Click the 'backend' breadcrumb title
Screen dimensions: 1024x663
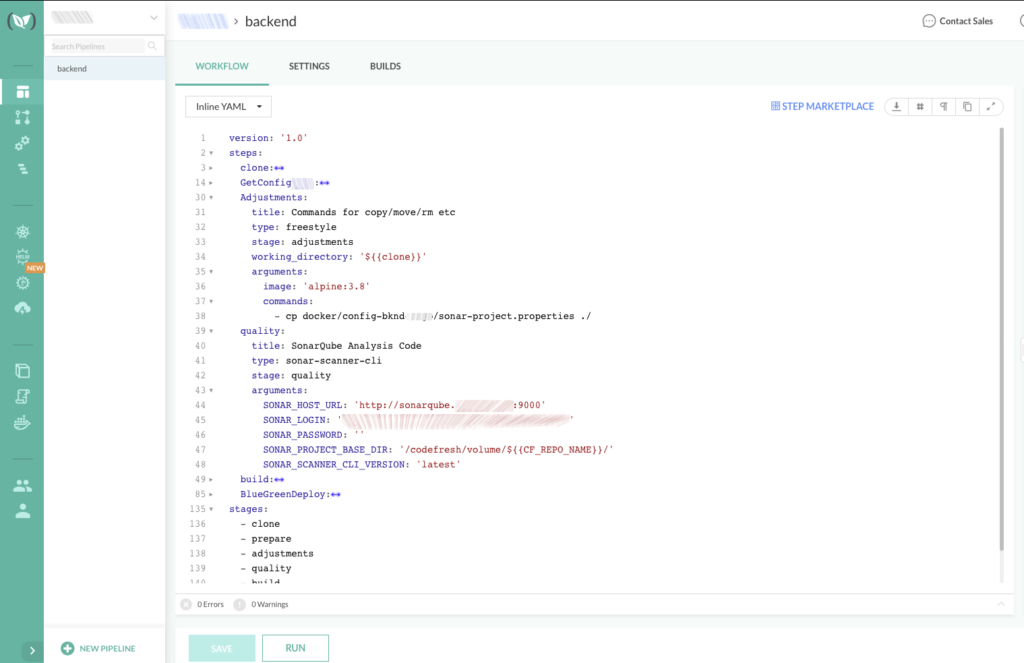(x=270, y=22)
